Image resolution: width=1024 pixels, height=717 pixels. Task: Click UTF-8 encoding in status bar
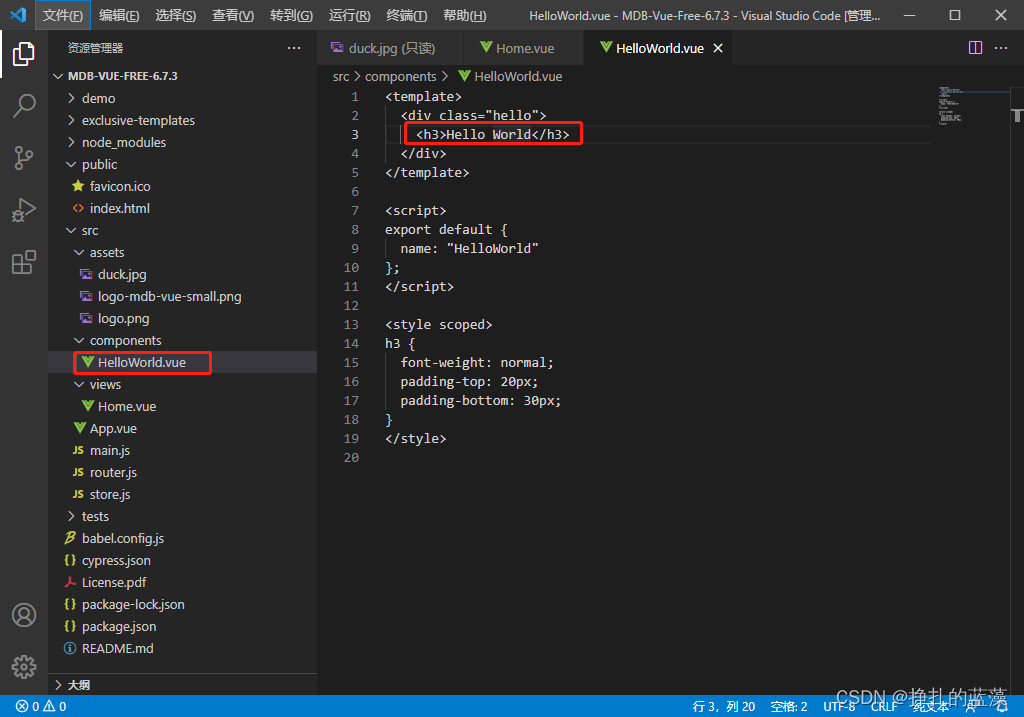[839, 707]
